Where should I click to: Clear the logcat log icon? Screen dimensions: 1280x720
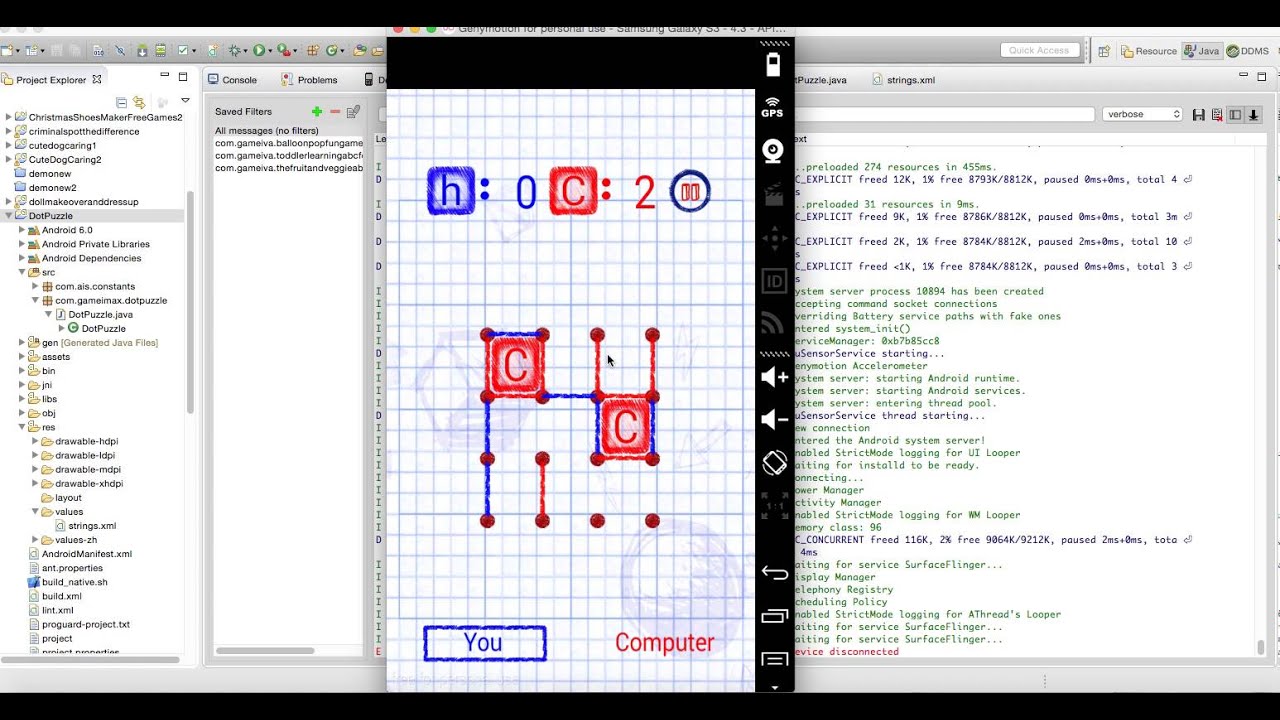pos(1216,115)
